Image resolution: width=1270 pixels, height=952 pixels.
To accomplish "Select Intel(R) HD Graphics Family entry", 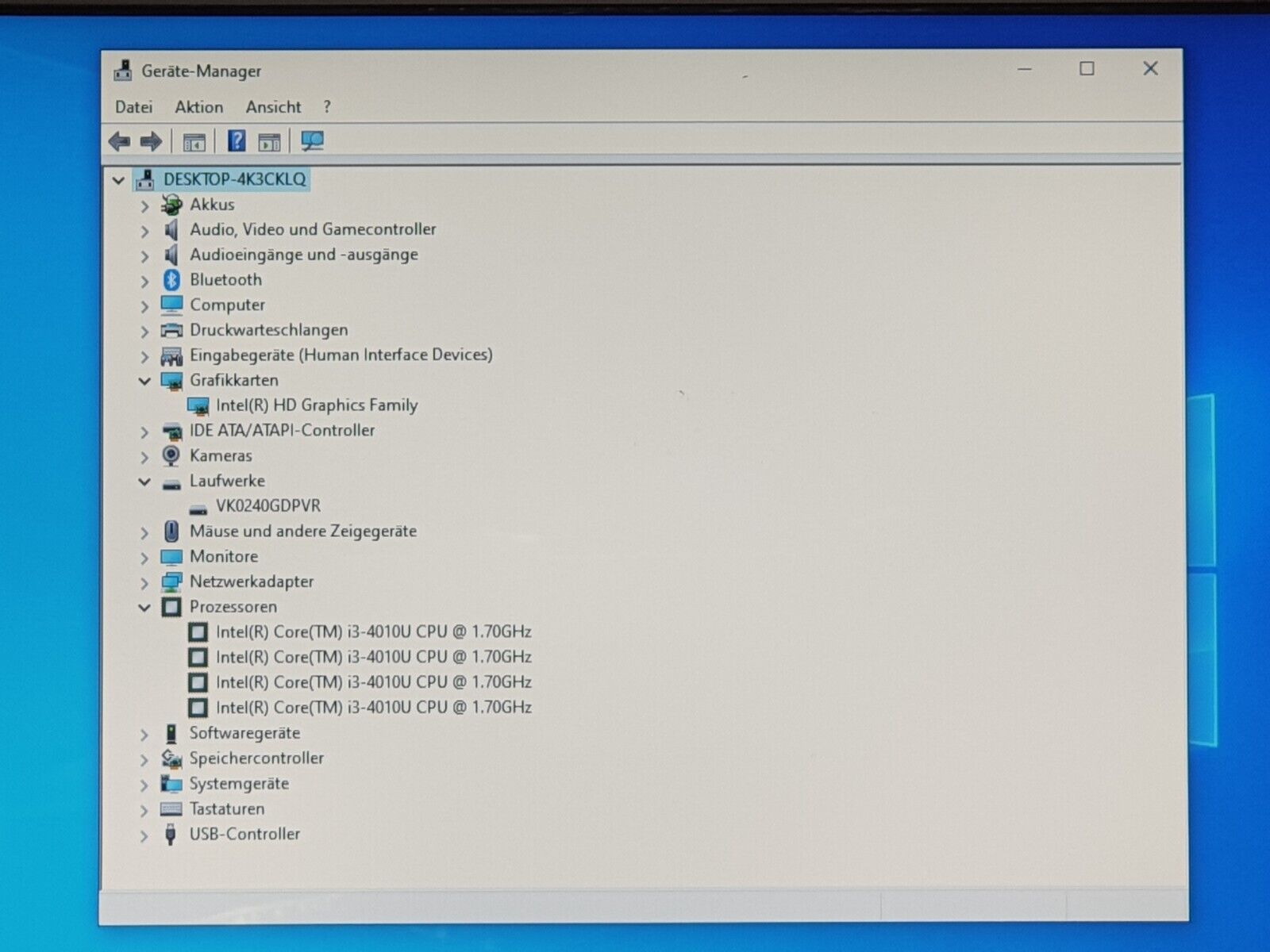I will point(317,405).
